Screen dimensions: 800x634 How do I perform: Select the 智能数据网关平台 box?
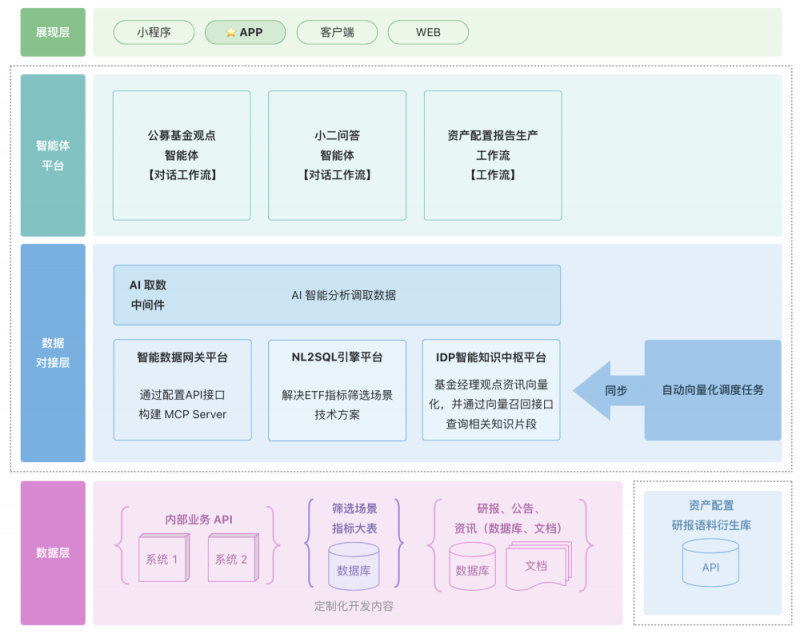[182, 390]
